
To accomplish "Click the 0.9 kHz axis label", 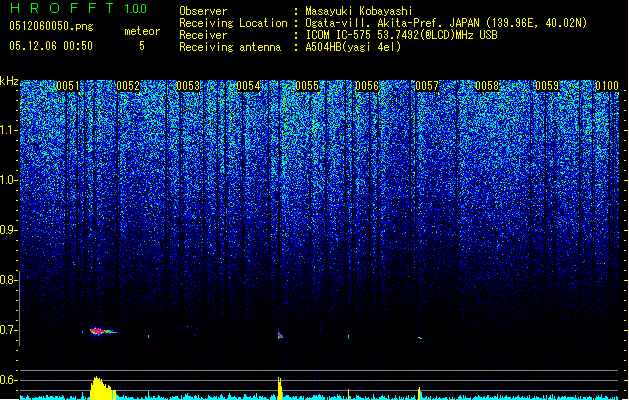I will coord(9,230).
